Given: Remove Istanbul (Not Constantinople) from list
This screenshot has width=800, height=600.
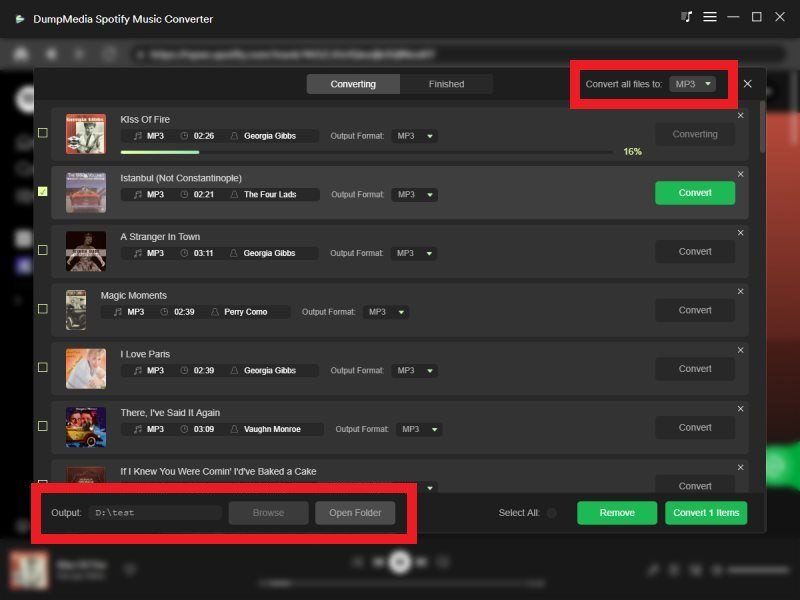Looking at the screenshot, I should tap(740, 174).
